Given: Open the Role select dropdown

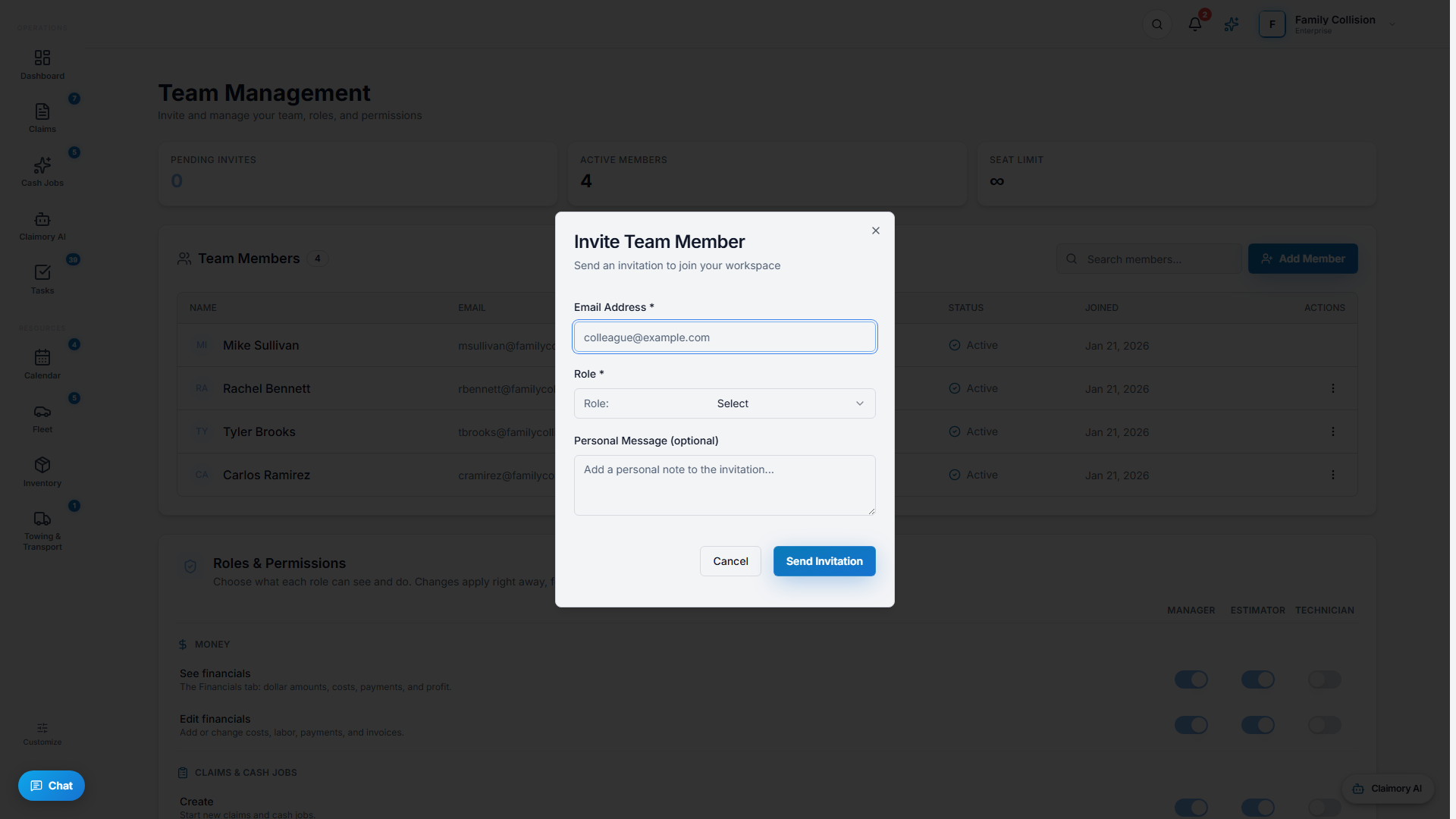Looking at the screenshot, I should pos(724,403).
